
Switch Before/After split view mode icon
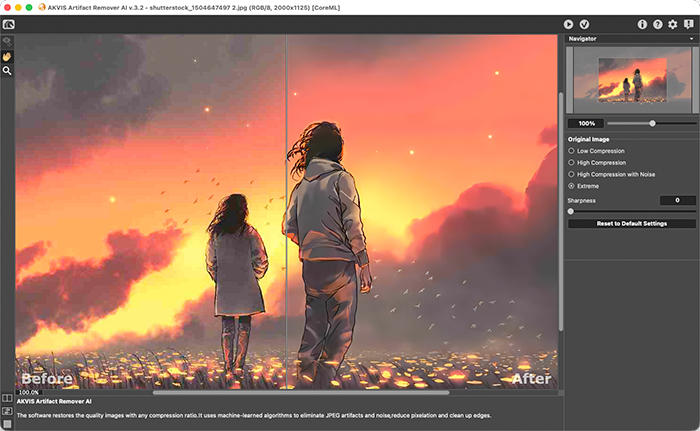point(7,398)
